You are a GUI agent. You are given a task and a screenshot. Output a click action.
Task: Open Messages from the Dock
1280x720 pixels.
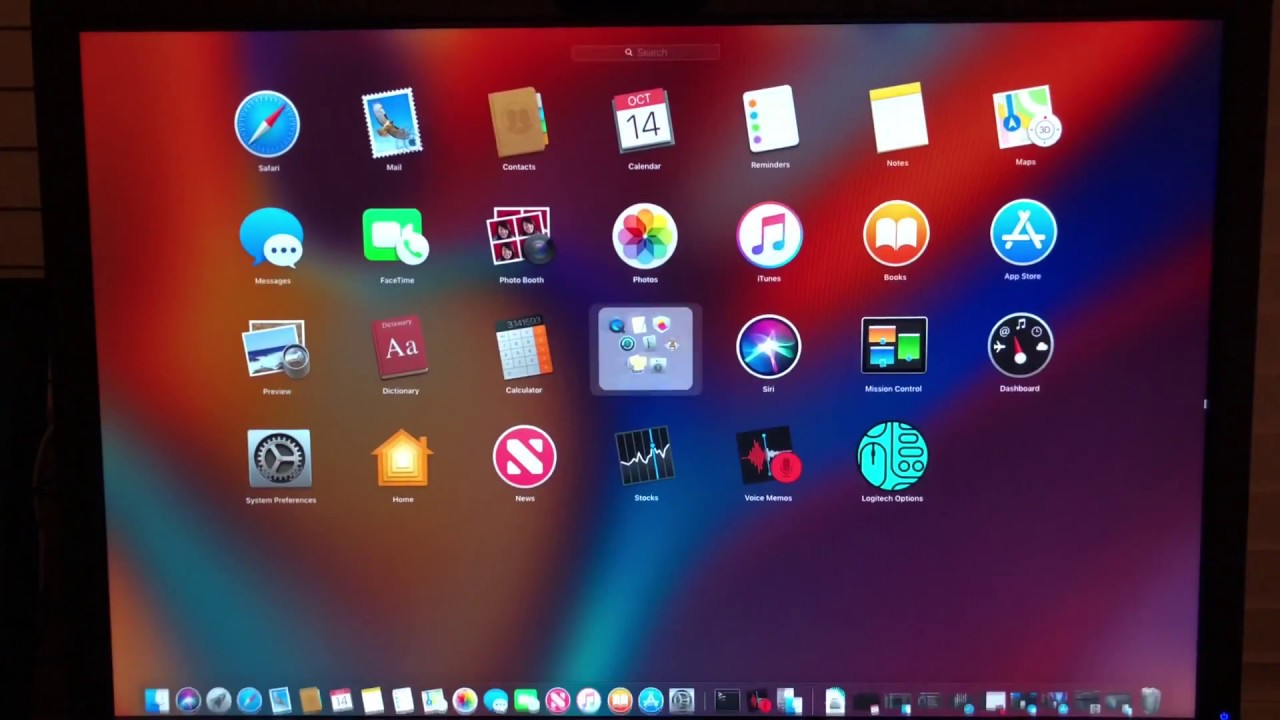pos(495,702)
